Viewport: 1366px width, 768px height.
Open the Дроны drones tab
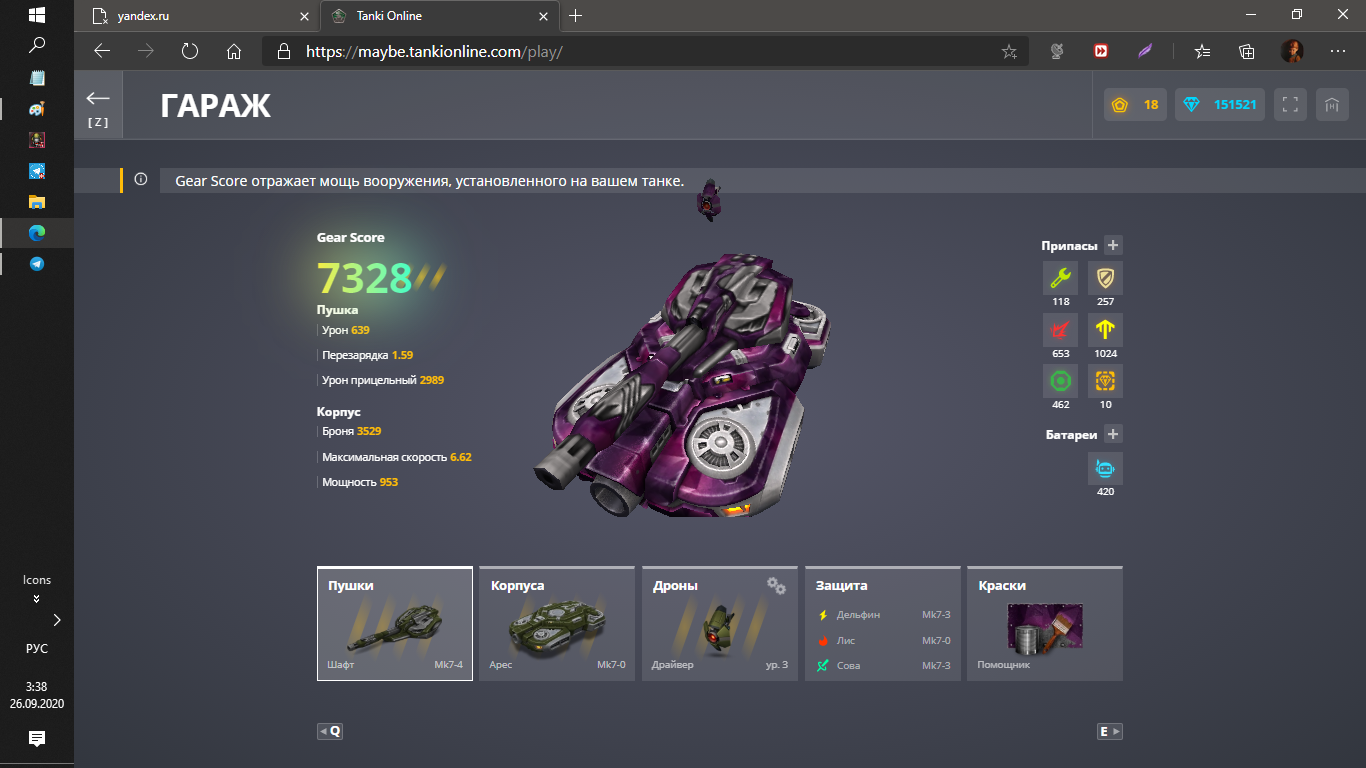pyautogui.click(x=720, y=623)
